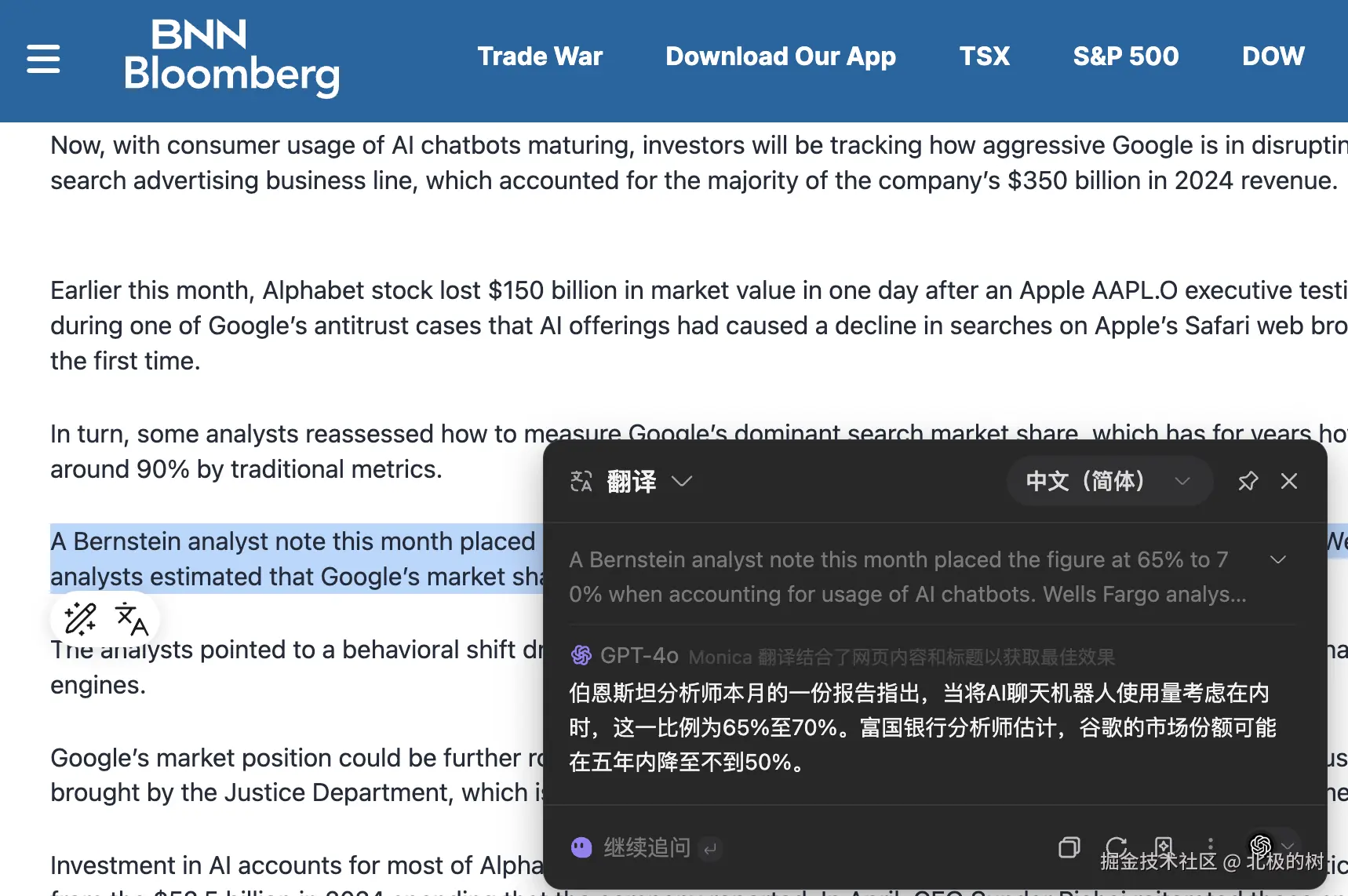Click the magic wand icon below the selected text
The width and height of the screenshot is (1348, 896).
point(80,619)
